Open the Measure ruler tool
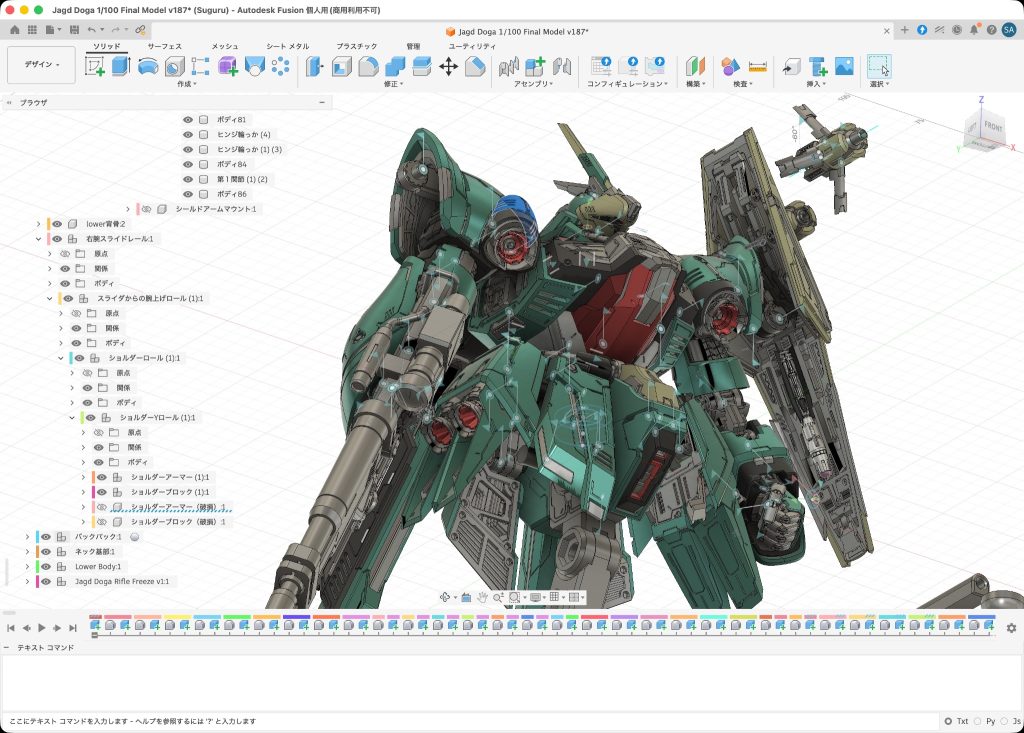This screenshot has width=1024, height=733. (758, 66)
